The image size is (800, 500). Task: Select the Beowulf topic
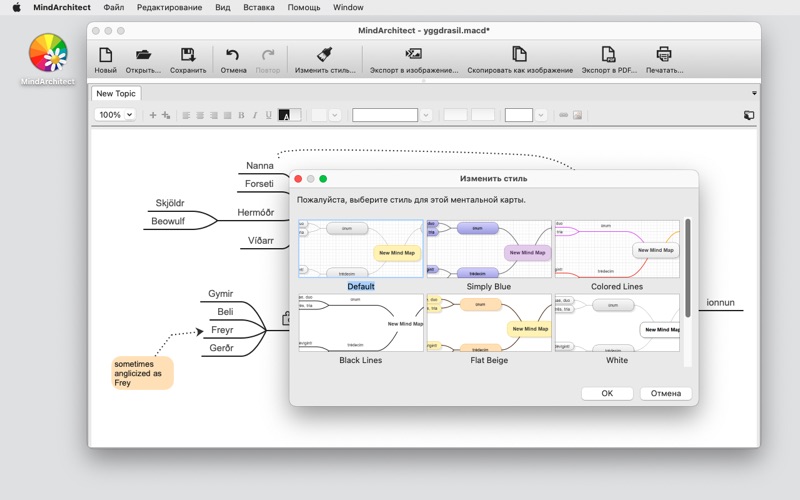(x=168, y=221)
